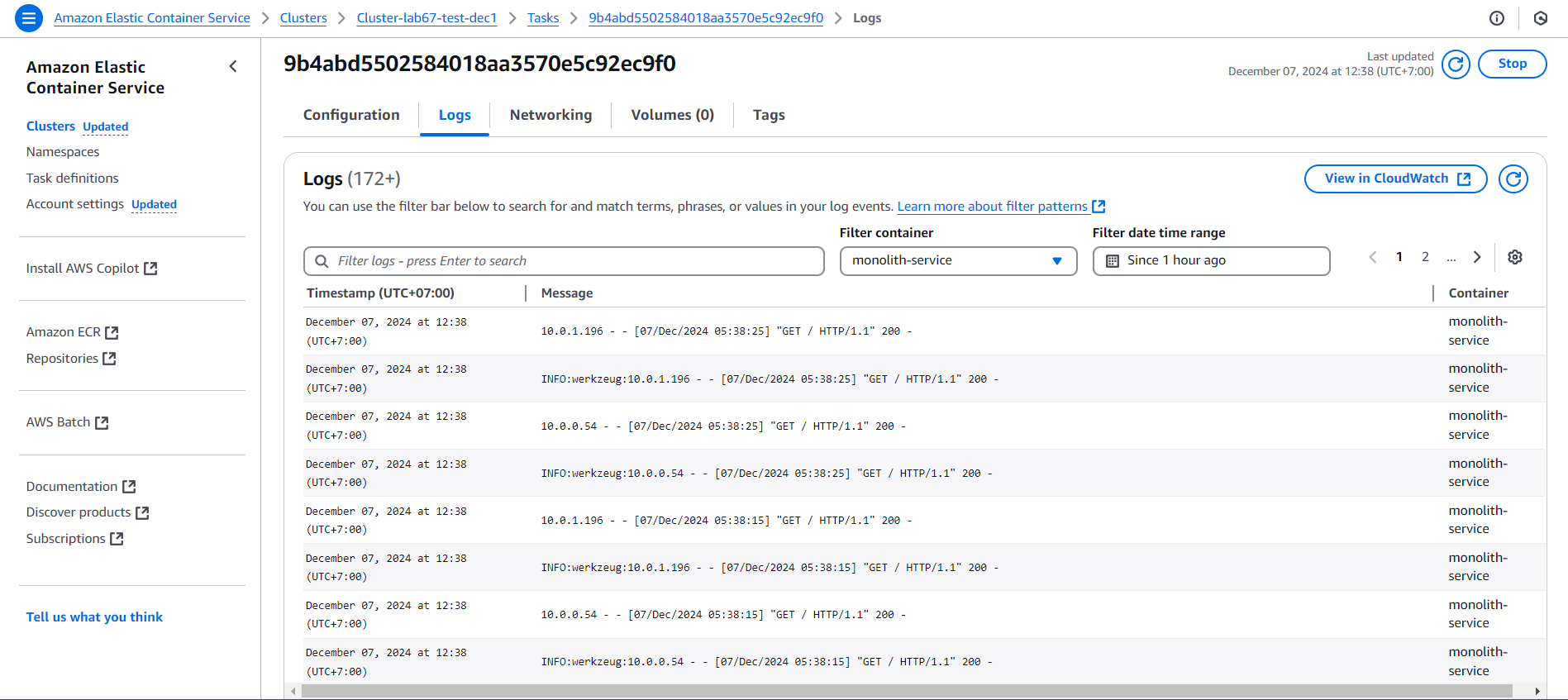1568x700 pixels.
Task: Go to Amazon Elastic Container Service breadcrumb
Action: point(152,18)
